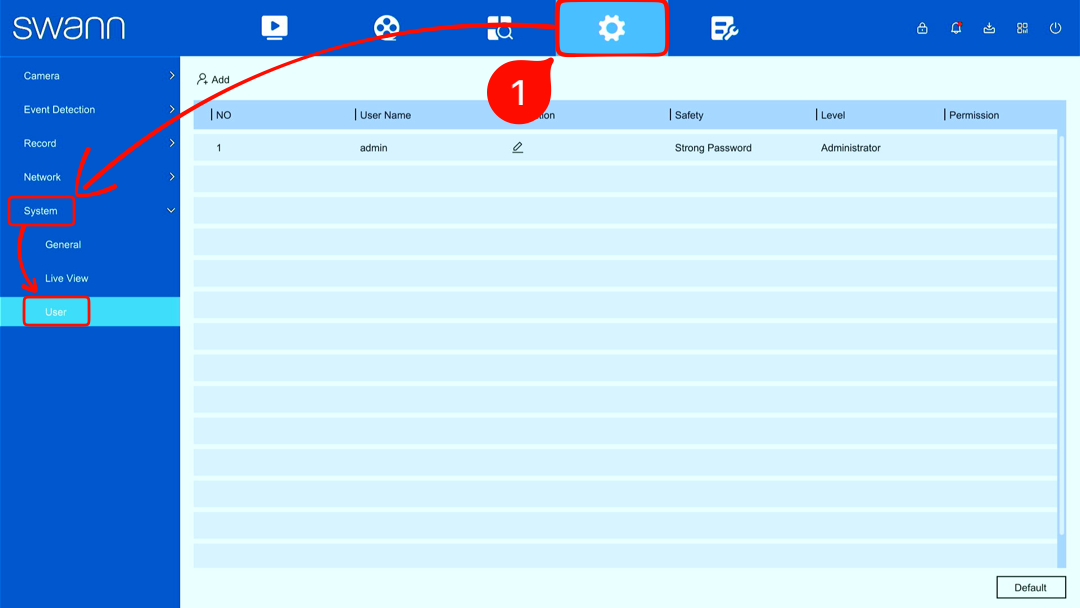This screenshot has width=1080, height=608.
Task: Collapse the System menu section
Action: pyautogui.click(x=90, y=211)
